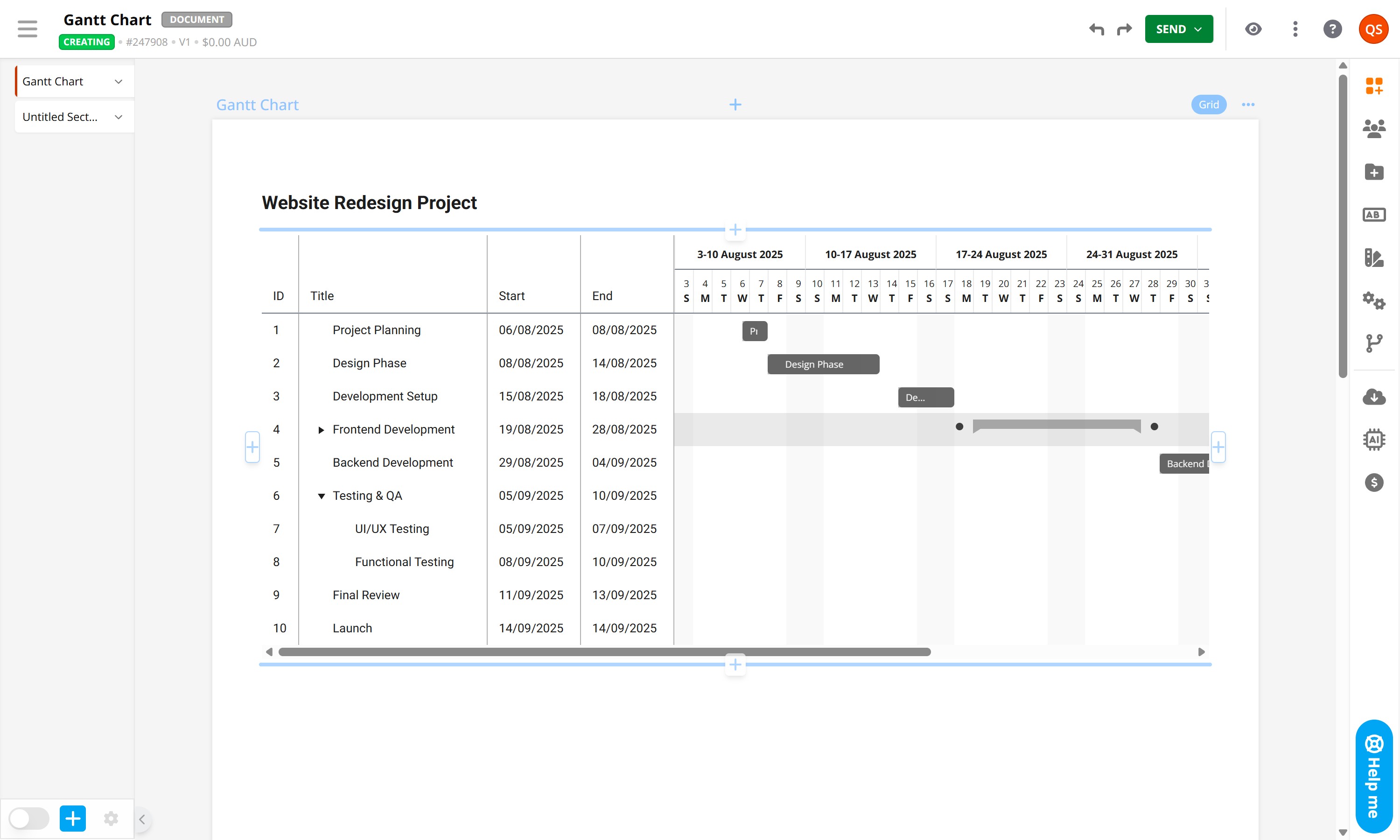
Task: Click the blue add section plus button
Action: (72, 819)
